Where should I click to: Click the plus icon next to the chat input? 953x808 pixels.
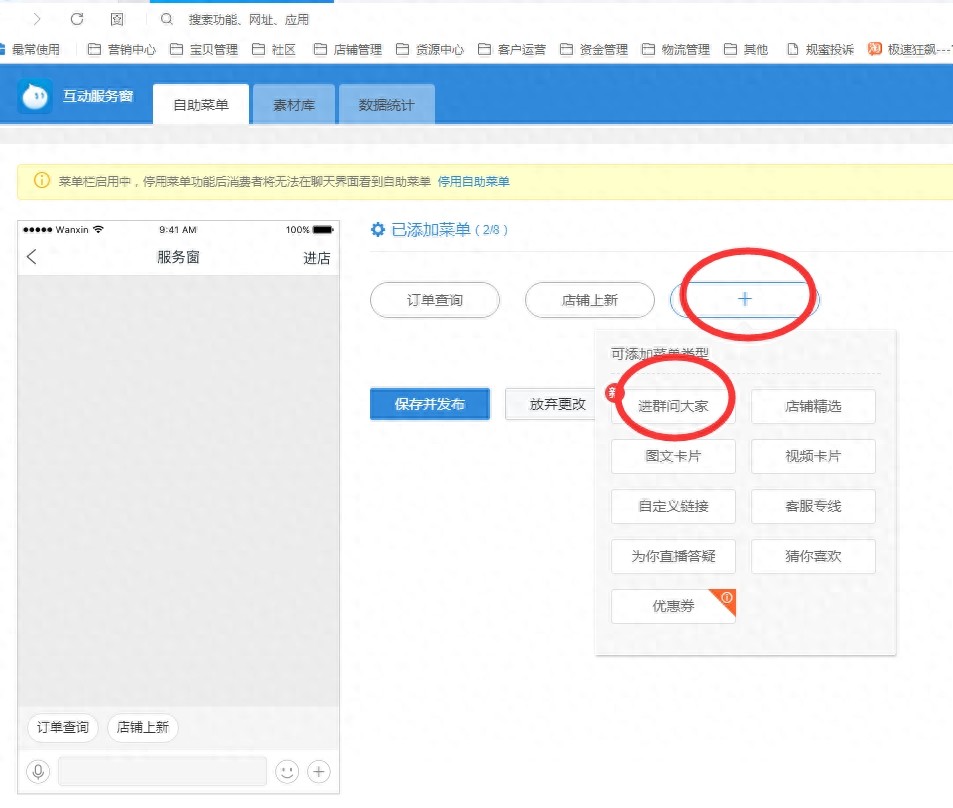pyautogui.click(x=319, y=771)
